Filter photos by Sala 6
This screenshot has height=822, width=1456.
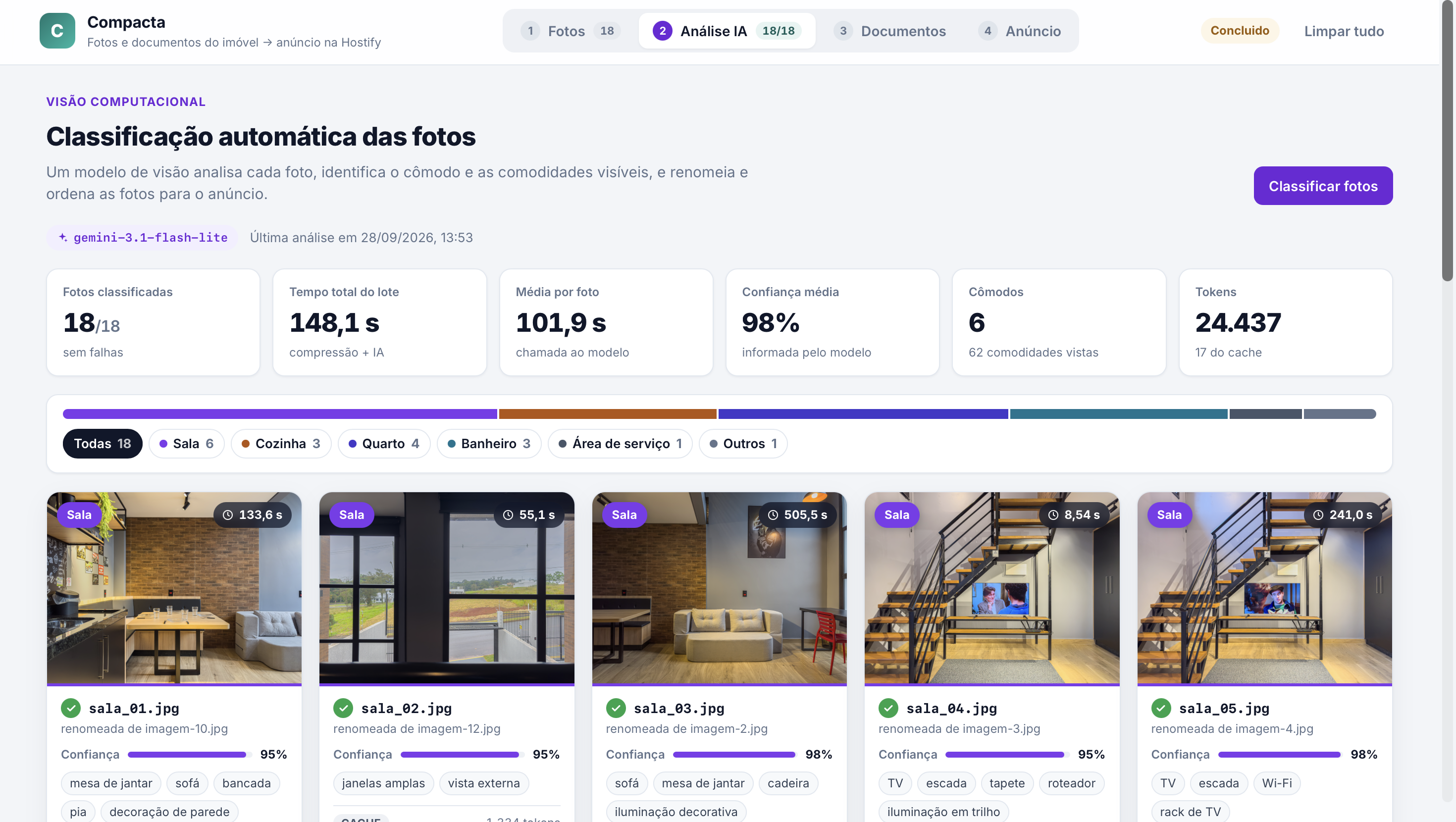coord(187,444)
